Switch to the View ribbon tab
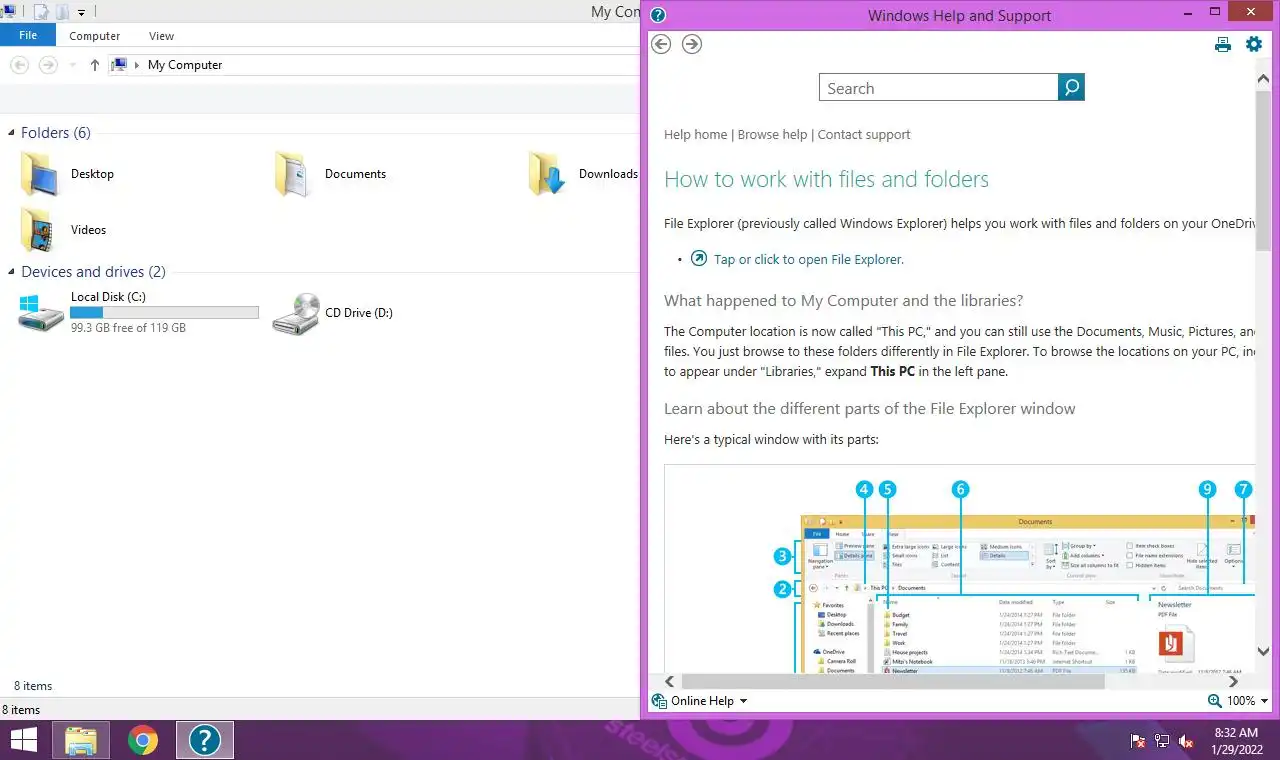This screenshot has width=1280, height=760. (x=161, y=35)
